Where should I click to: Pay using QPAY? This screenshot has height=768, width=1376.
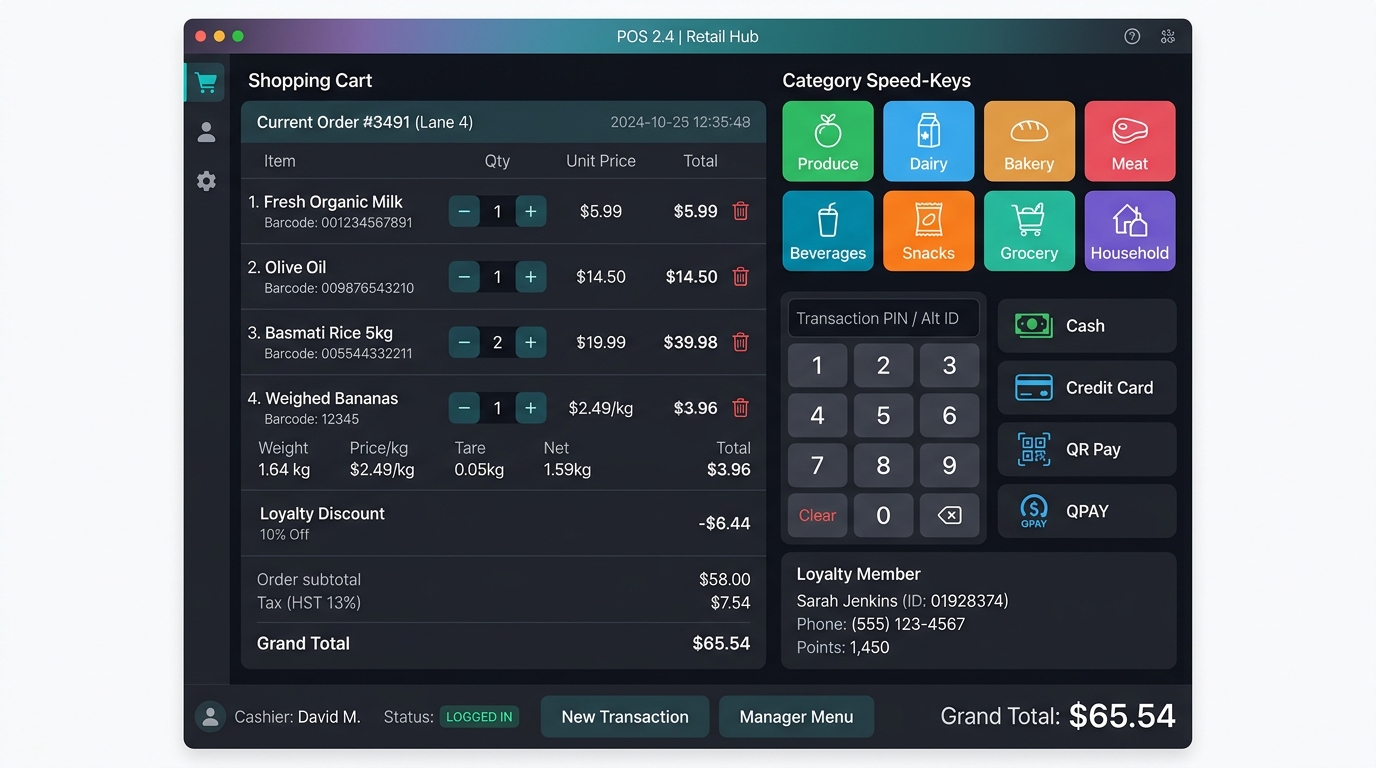pos(1087,511)
